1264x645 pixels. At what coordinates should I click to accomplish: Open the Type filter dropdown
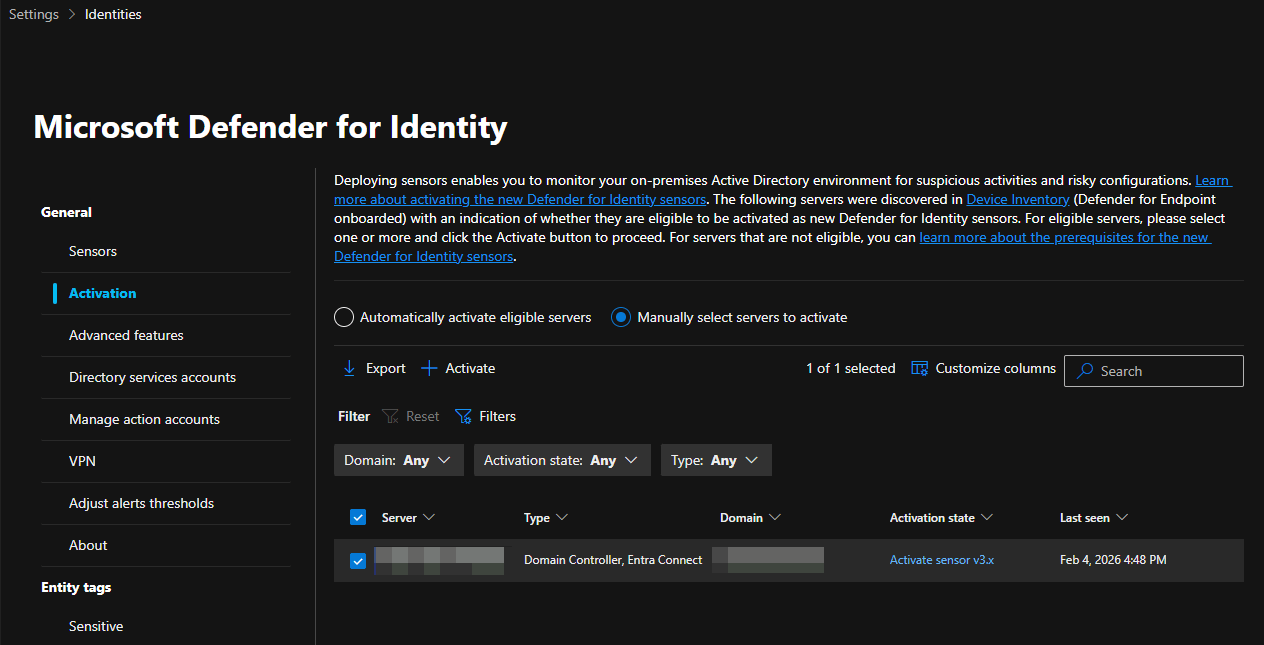[715, 460]
